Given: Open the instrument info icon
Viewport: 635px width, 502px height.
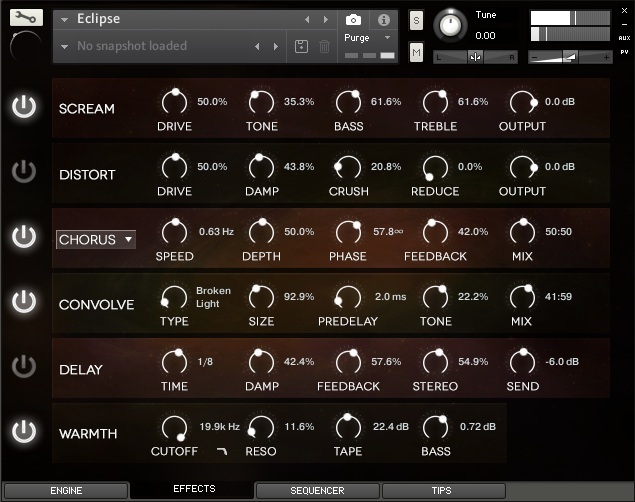Looking at the screenshot, I should pyautogui.click(x=383, y=19).
